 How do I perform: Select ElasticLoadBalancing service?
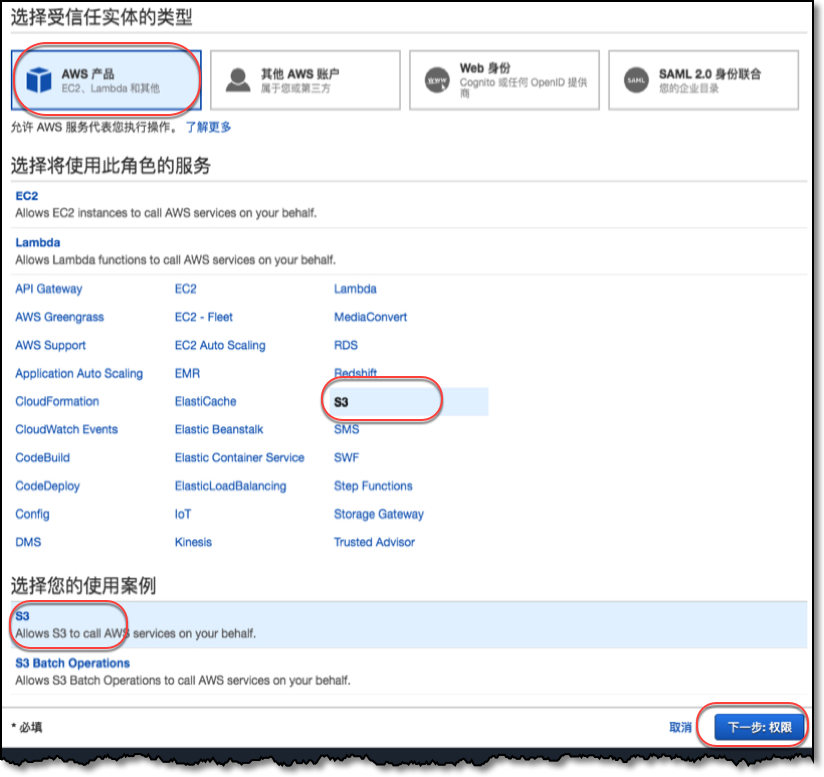[231, 486]
